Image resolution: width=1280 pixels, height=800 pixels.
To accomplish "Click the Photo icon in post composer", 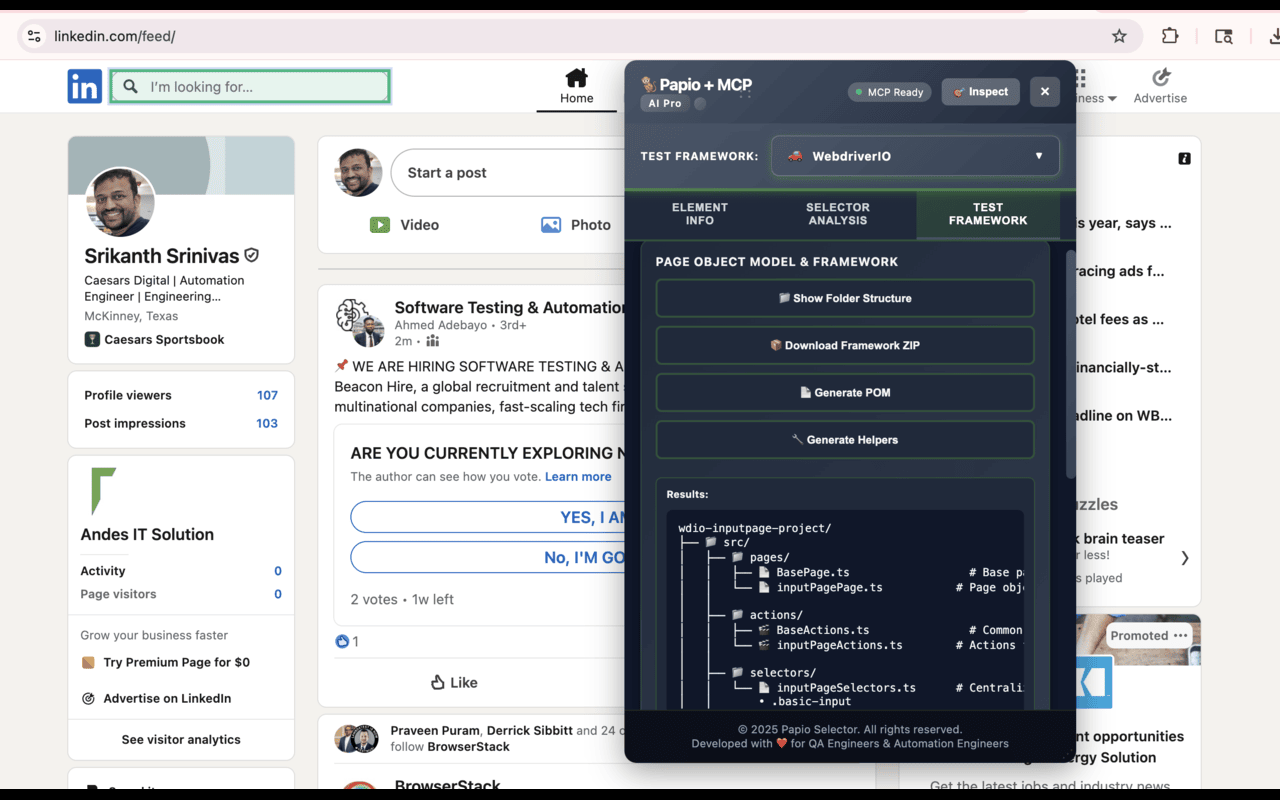I will 551,225.
